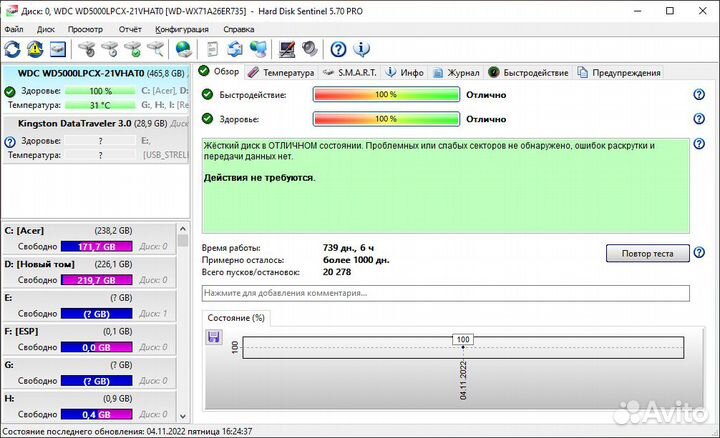Click the disk with magnifier icon
This screenshot has height=438, width=720.
(x=156, y=49)
